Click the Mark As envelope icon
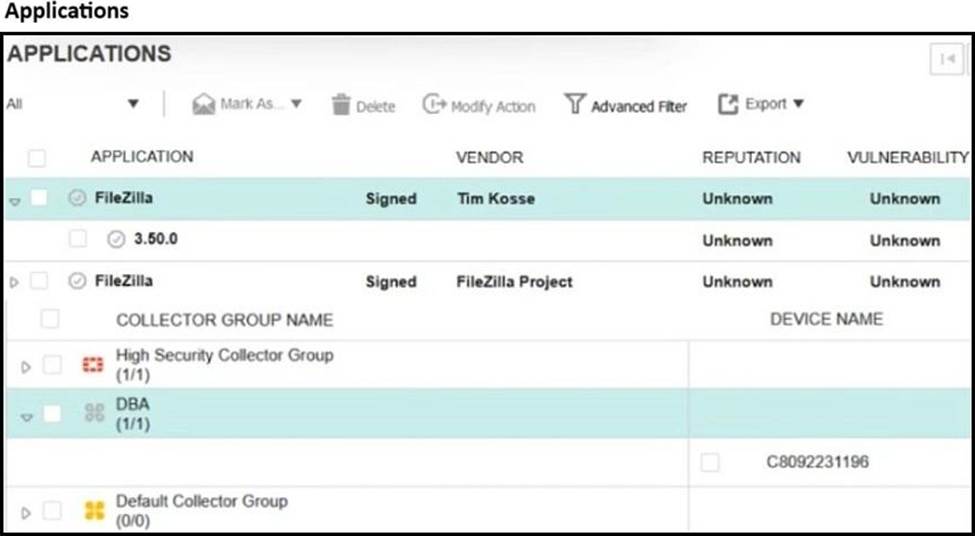The width and height of the screenshot is (975, 536). point(204,105)
